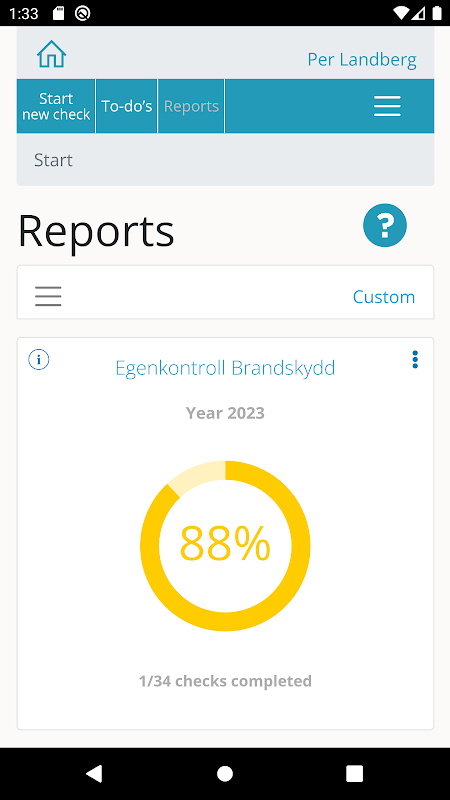Click the 88% progress donut chart
The height and width of the screenshot is (800, 450).
(225, 545)
